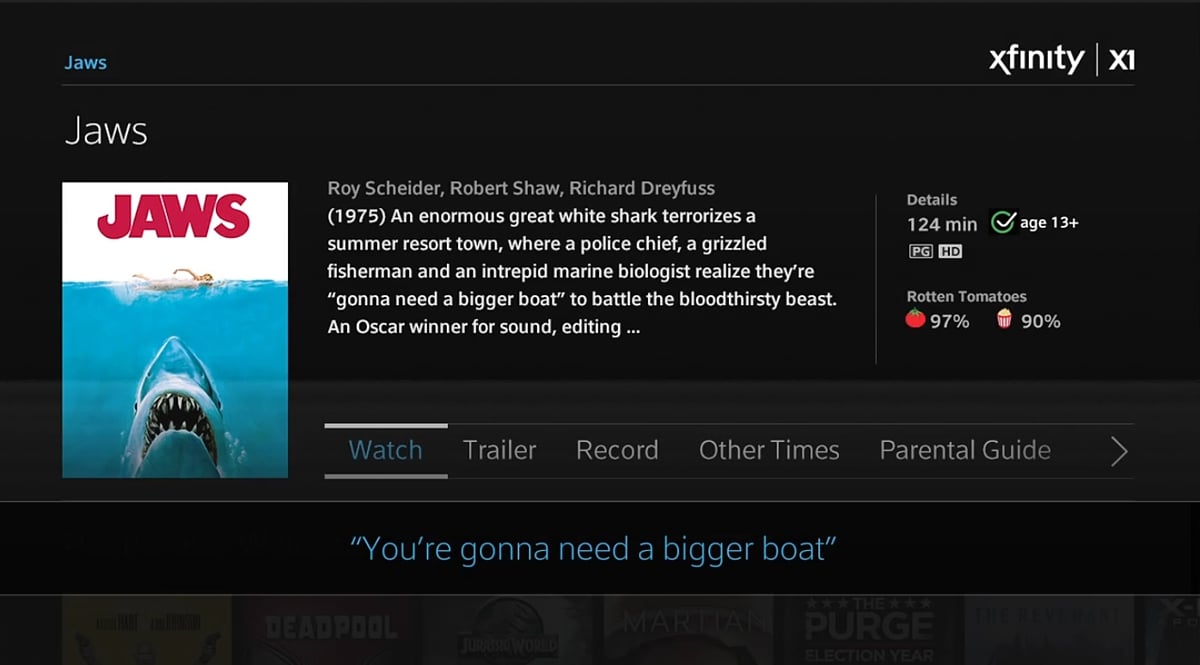Open the Parental Guide tab

point(965,450)
